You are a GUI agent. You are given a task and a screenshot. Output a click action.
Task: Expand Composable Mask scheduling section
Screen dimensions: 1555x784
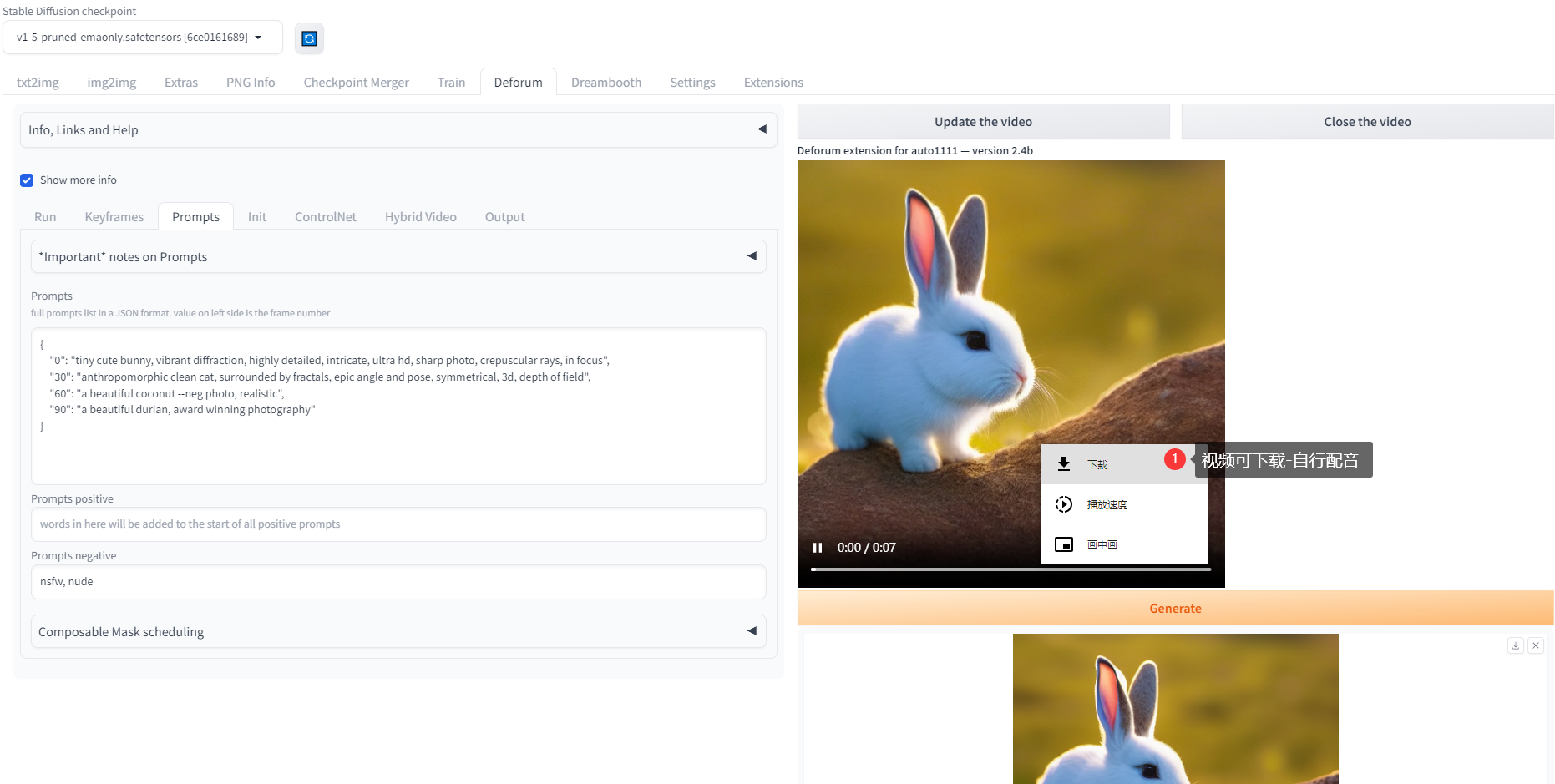(x=398, y=632)
